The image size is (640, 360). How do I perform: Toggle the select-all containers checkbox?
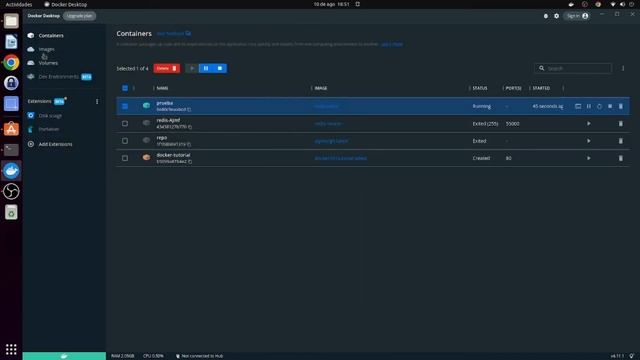(125, 88)
